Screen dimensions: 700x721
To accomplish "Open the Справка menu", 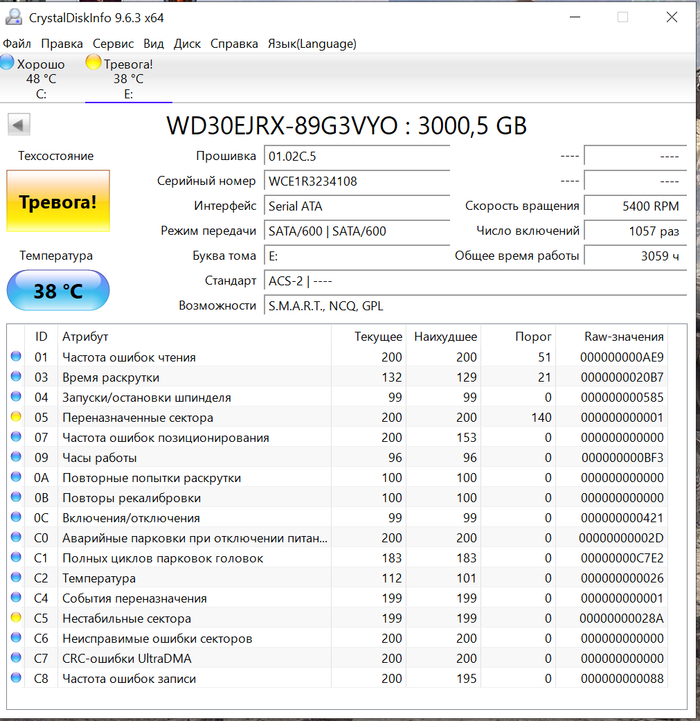I will pos(234,43).
